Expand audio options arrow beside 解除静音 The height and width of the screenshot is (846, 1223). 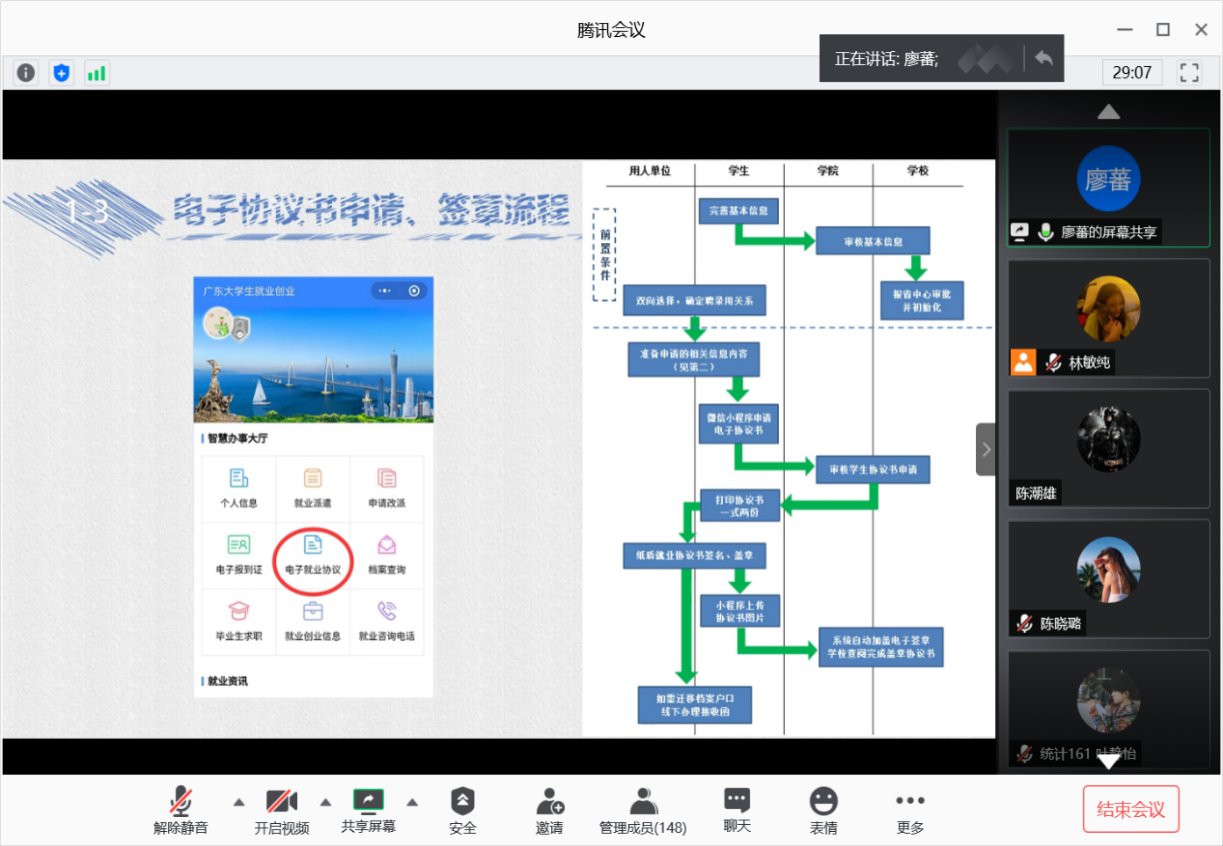tap(239, 802)
